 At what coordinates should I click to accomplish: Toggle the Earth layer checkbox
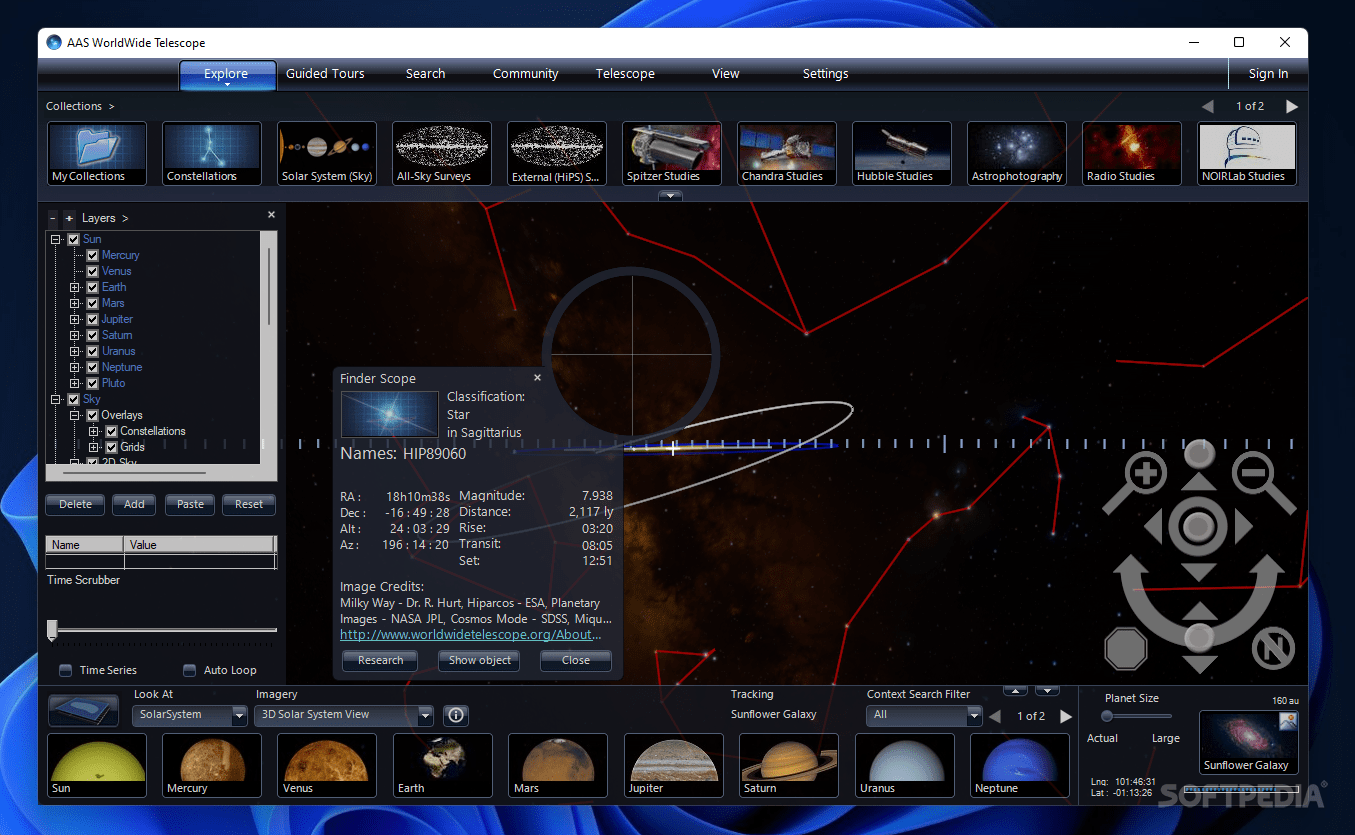93,287
